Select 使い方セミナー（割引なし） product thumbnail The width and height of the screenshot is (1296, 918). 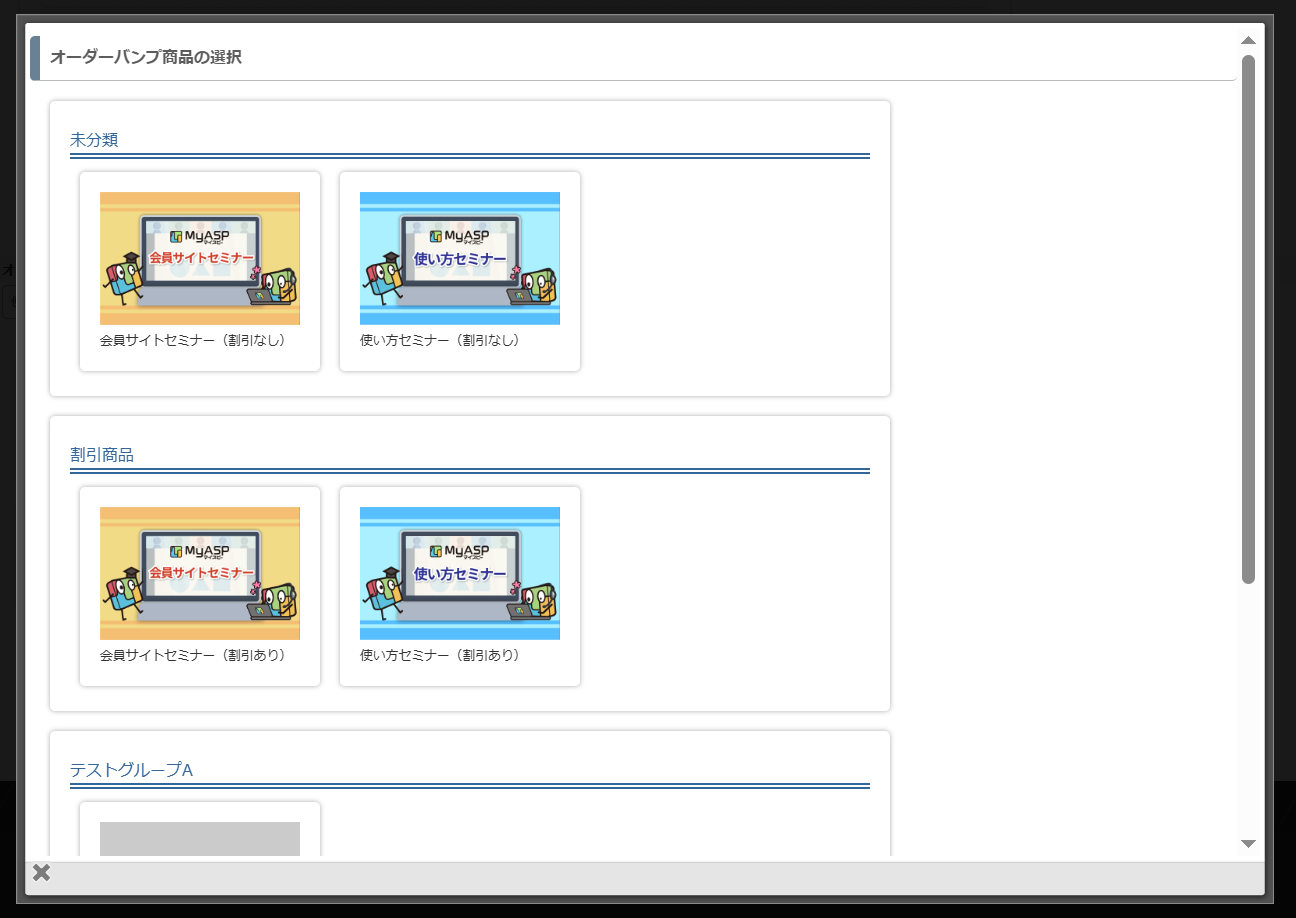460,258
